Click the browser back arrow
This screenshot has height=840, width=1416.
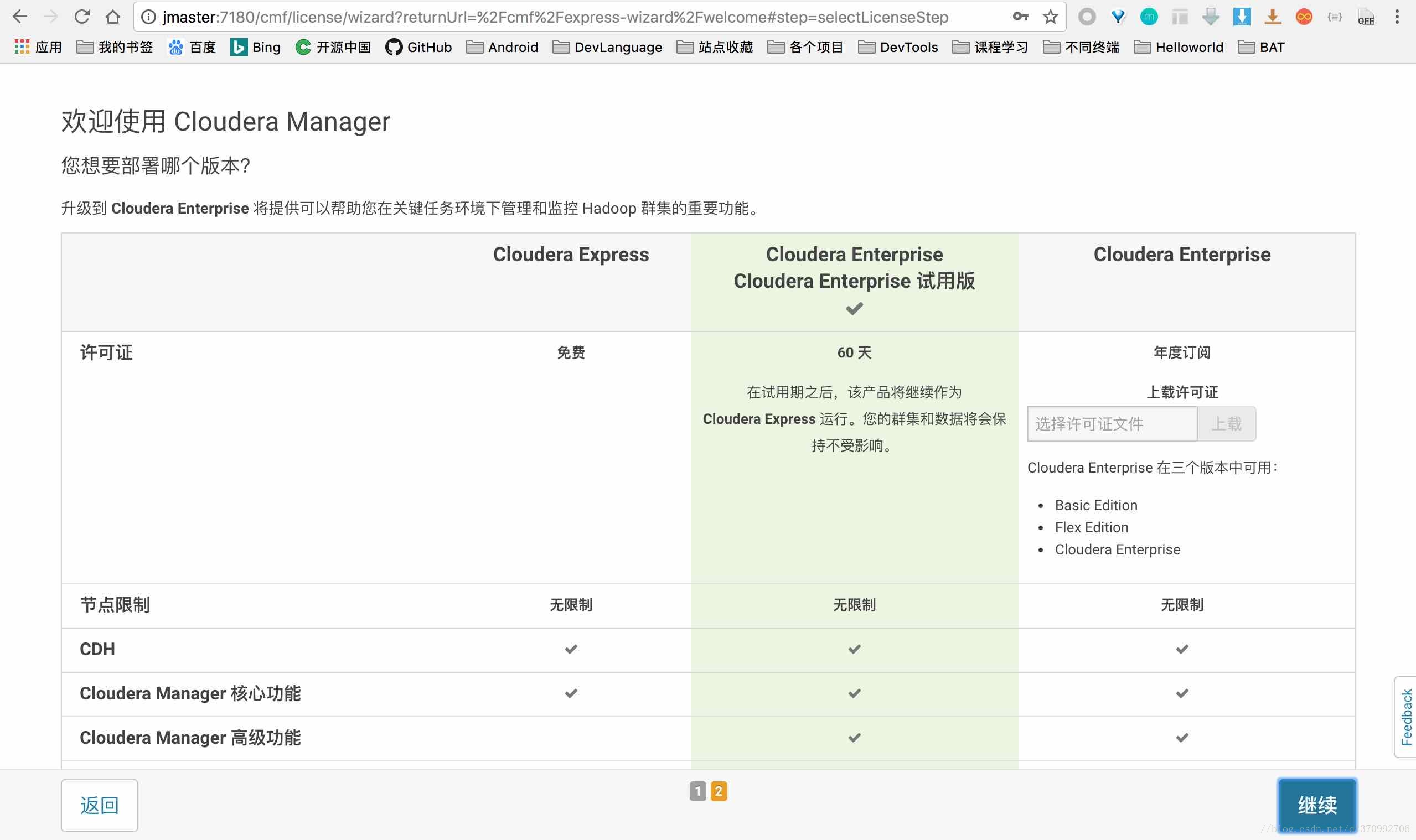coord(20,17)
